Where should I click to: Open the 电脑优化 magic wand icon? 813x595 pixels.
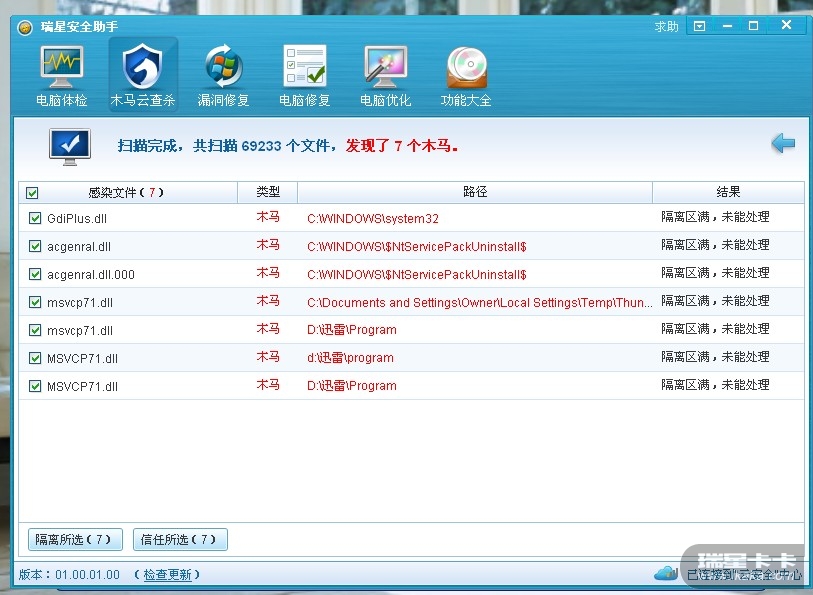coord(386,67)
